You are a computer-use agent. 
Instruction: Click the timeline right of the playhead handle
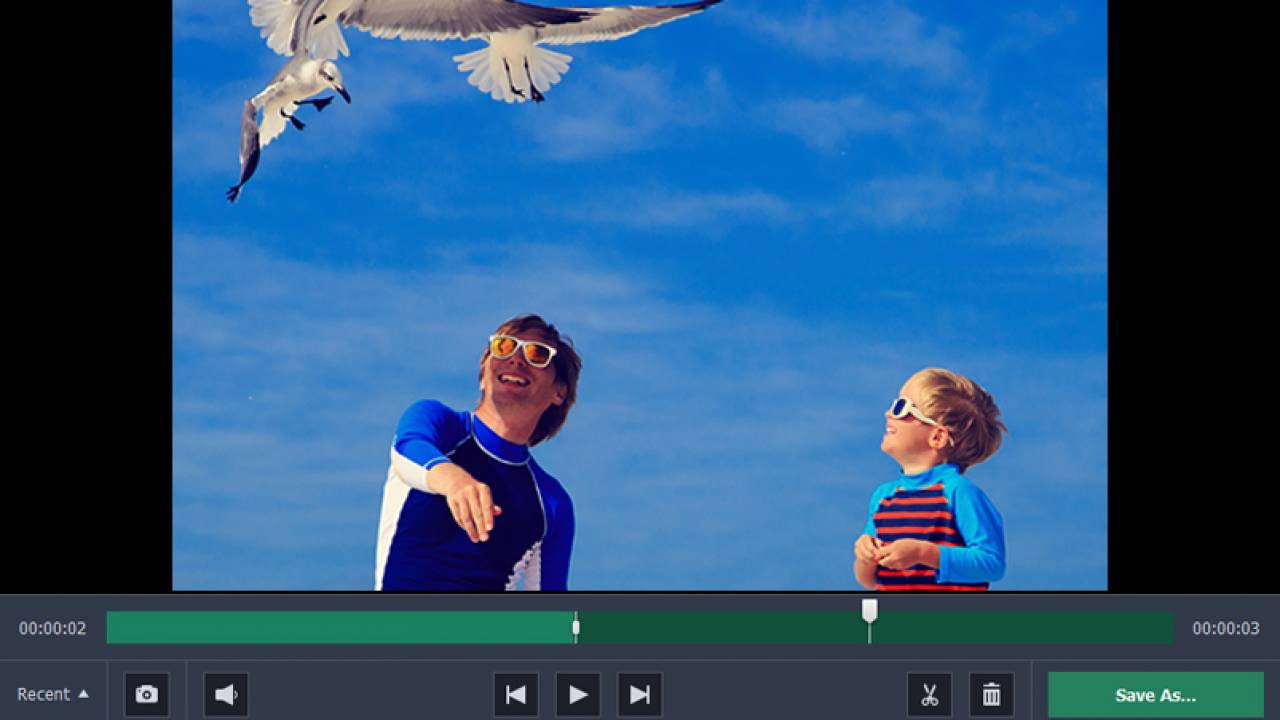[1020, 627]
